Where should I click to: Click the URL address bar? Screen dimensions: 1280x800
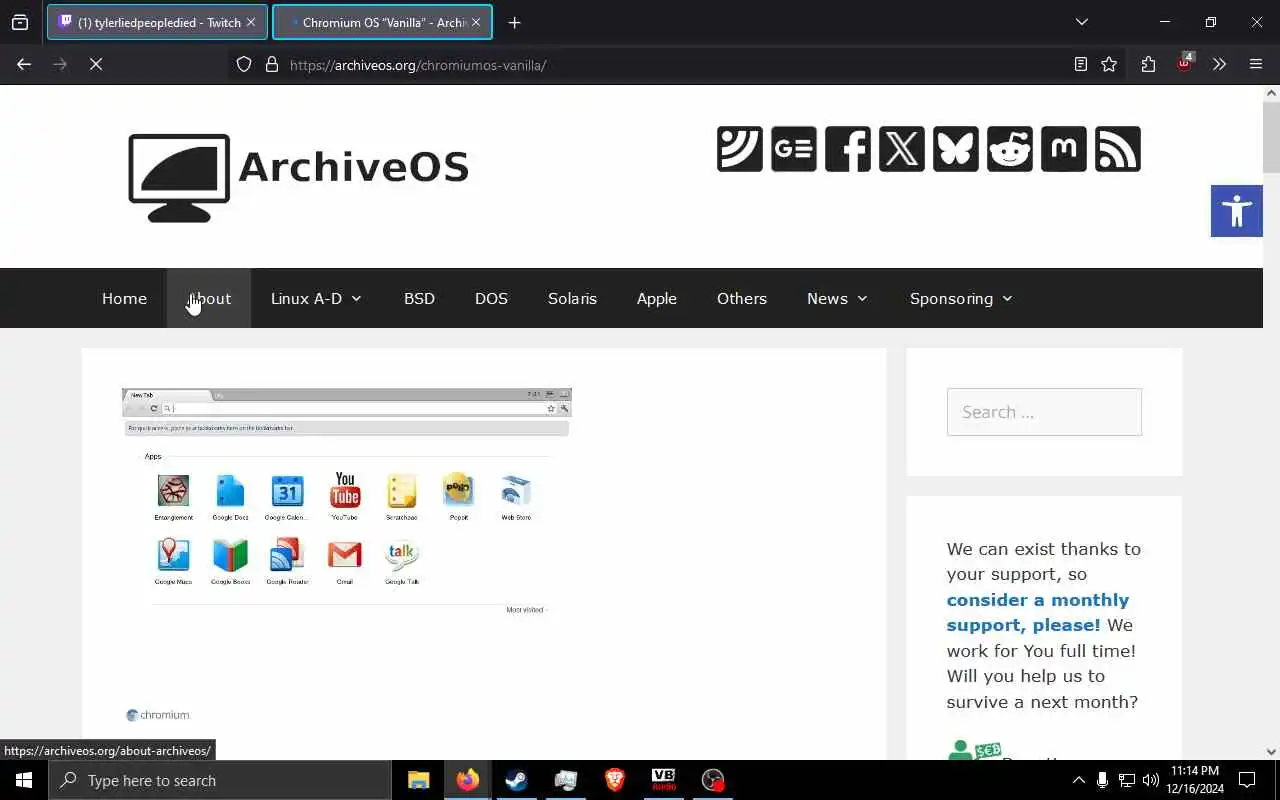660,64
